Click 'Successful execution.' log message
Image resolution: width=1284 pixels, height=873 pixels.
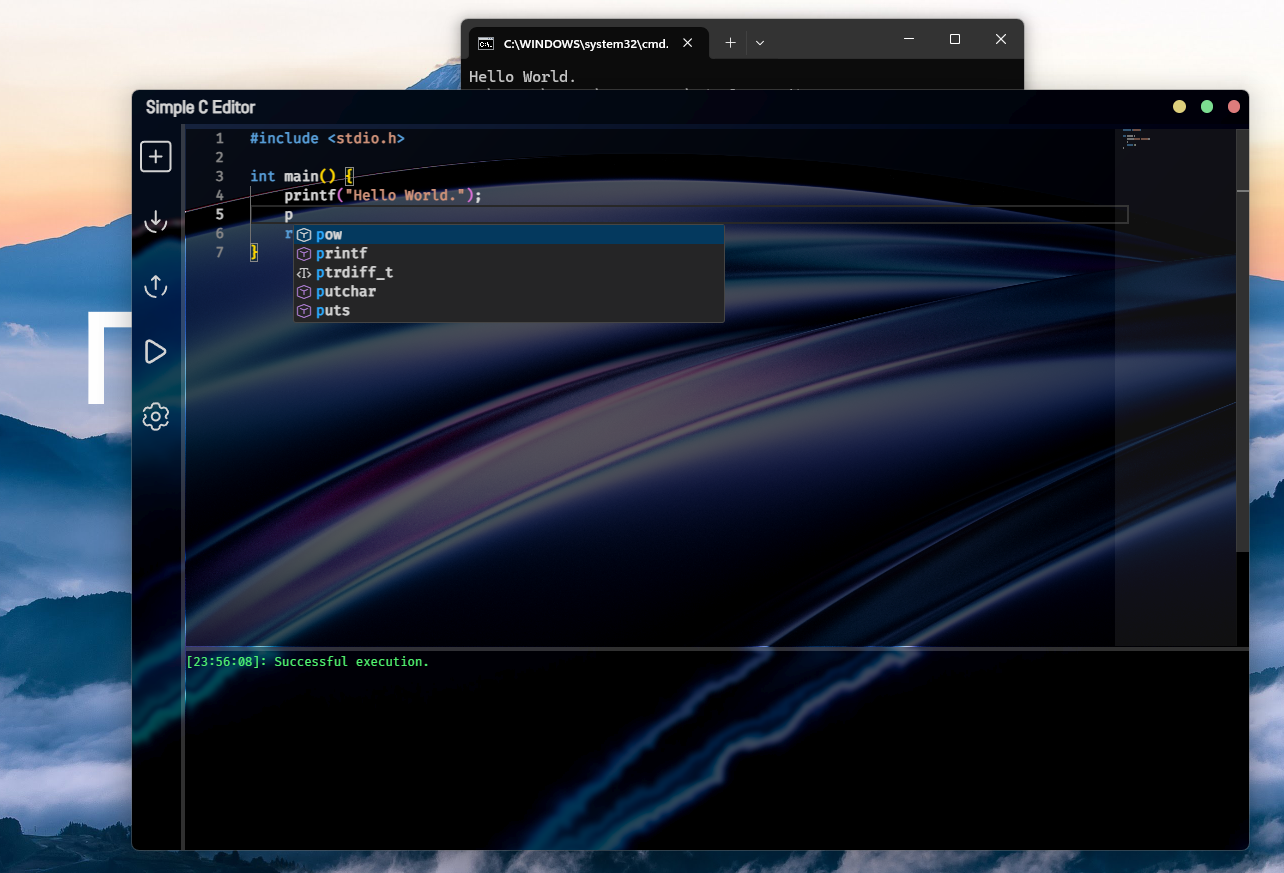[351, 662]
